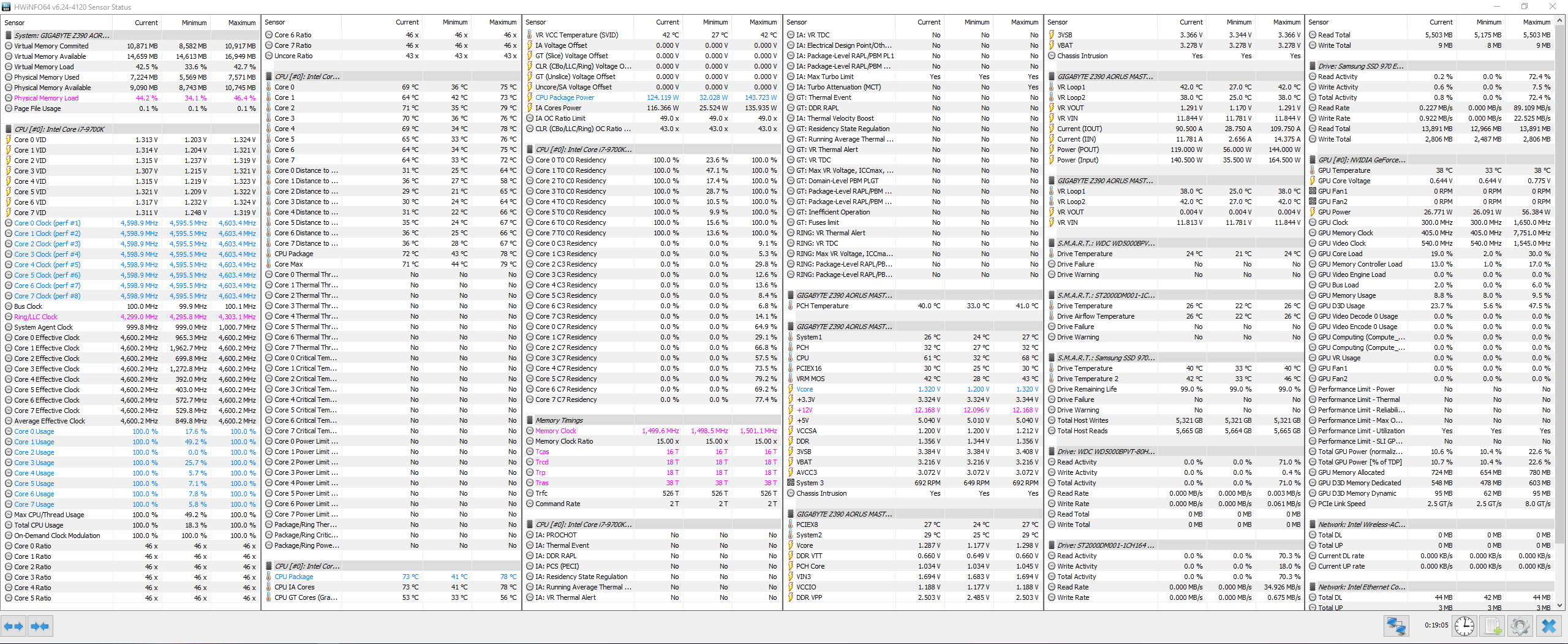The width and height of the screenshot is (1568, 644).
Task: Click the thermometer icon beside PCH Temperature
Action: pyautogui.click(x=791, y=306)
